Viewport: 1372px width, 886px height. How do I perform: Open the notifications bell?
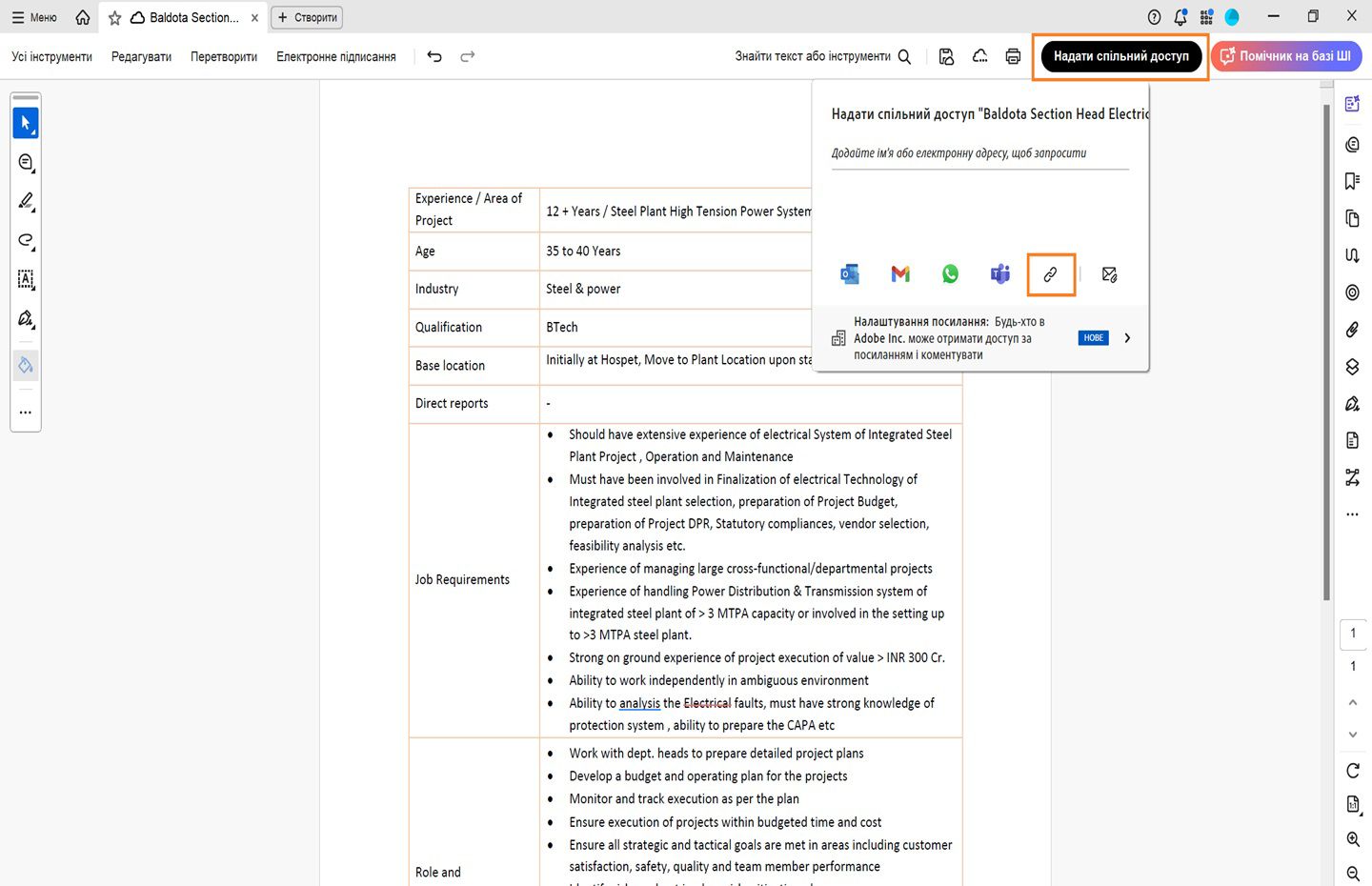(1180, 17)
